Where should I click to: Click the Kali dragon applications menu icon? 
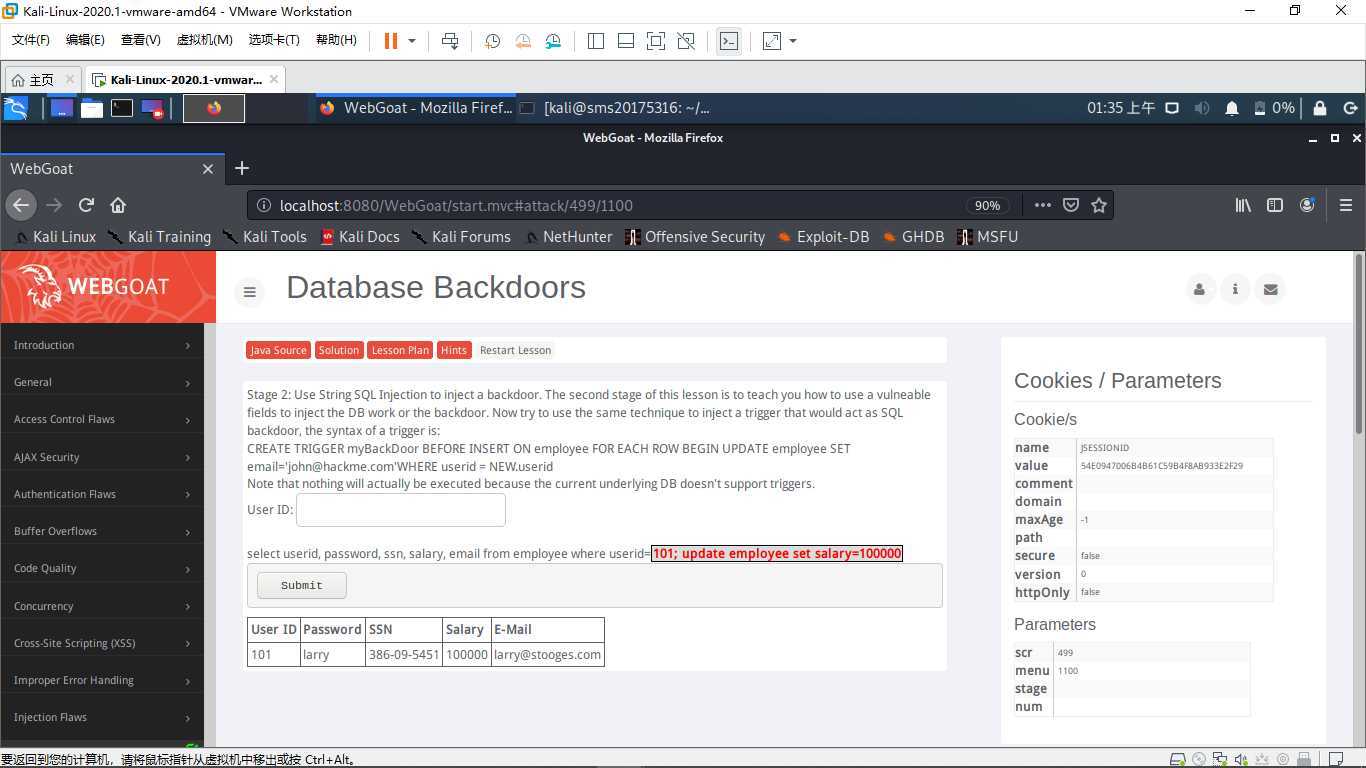click(15, 108)
